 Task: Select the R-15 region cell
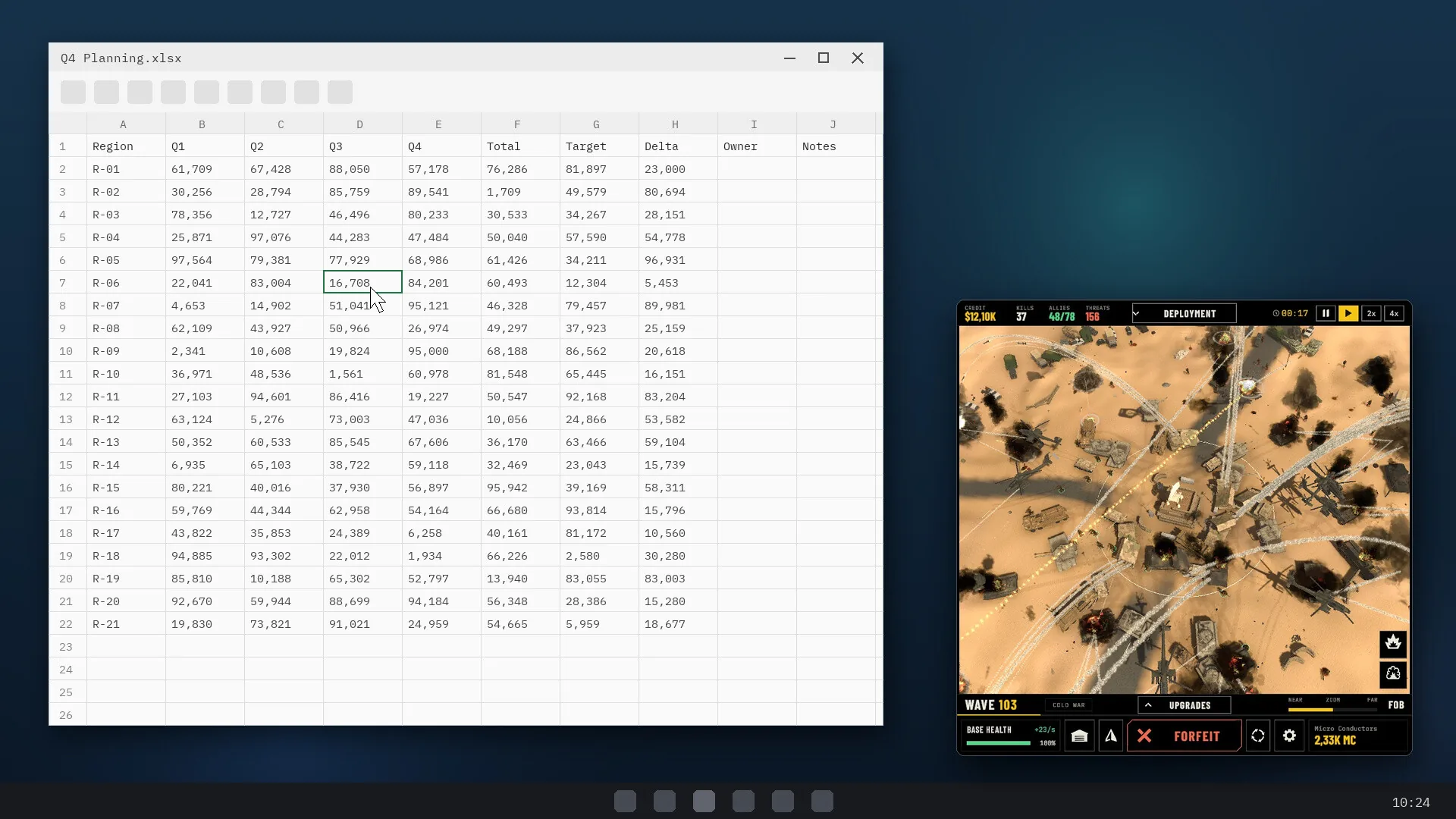[x=126, y=488]
